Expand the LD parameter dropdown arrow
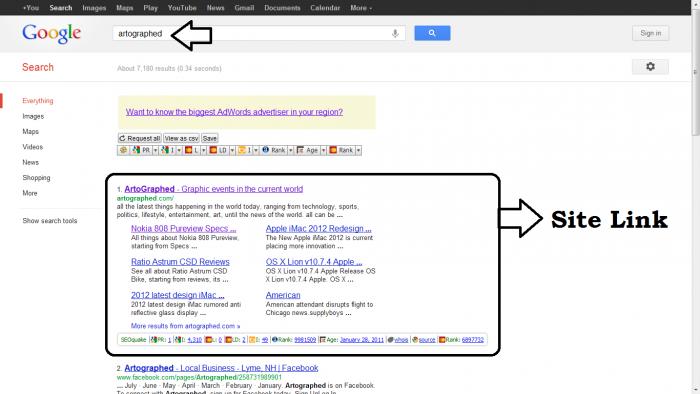The image size is (700, 394). 232,150
